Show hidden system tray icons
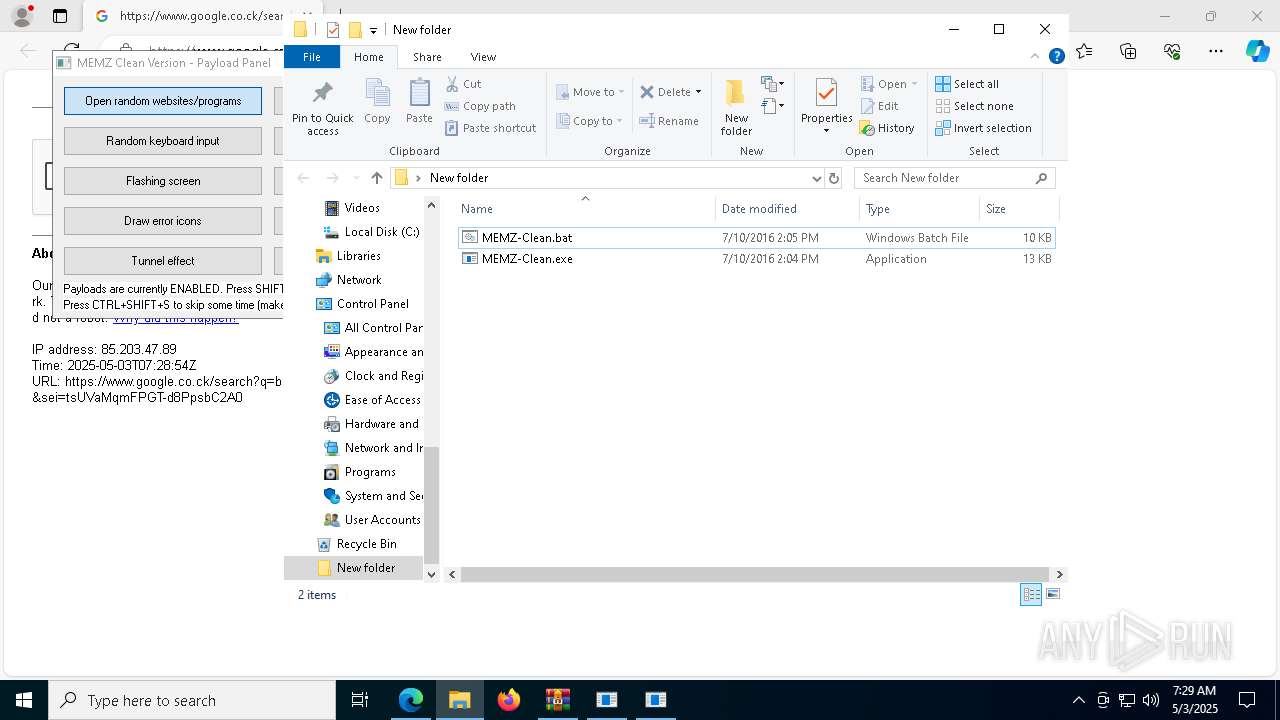 [x=1078, y=700]
